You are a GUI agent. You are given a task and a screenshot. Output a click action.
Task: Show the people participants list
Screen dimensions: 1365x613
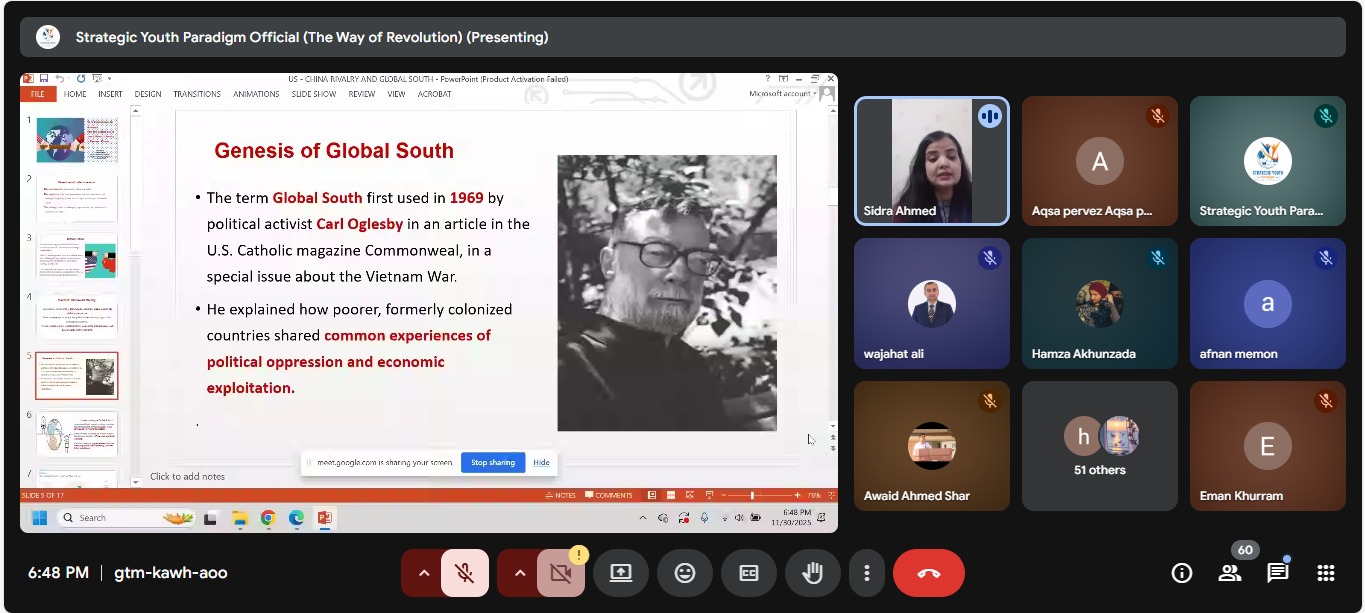1229,573
